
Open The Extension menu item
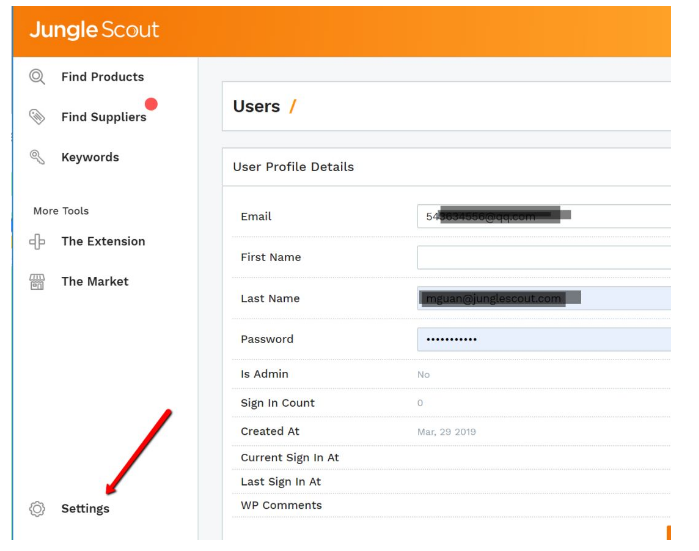point(103,241)
